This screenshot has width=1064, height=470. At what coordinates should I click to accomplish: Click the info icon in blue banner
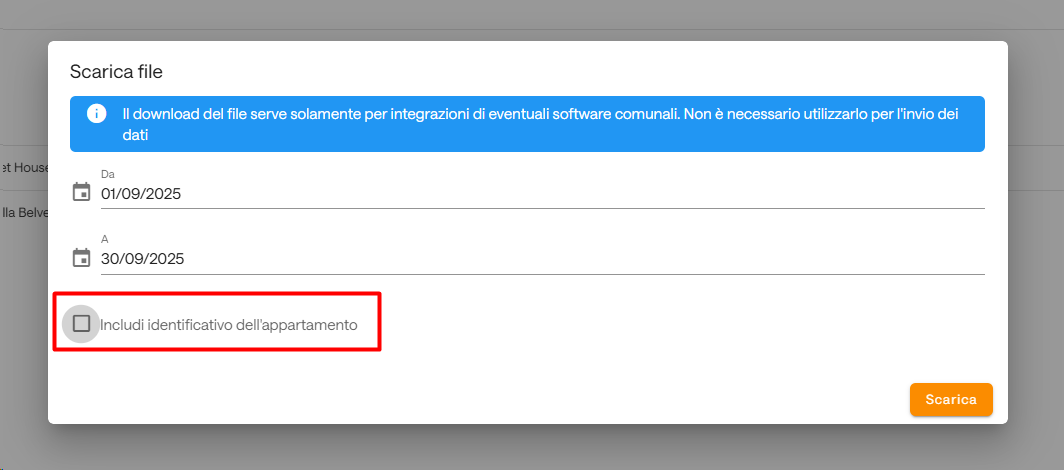[x=96, y=113]
